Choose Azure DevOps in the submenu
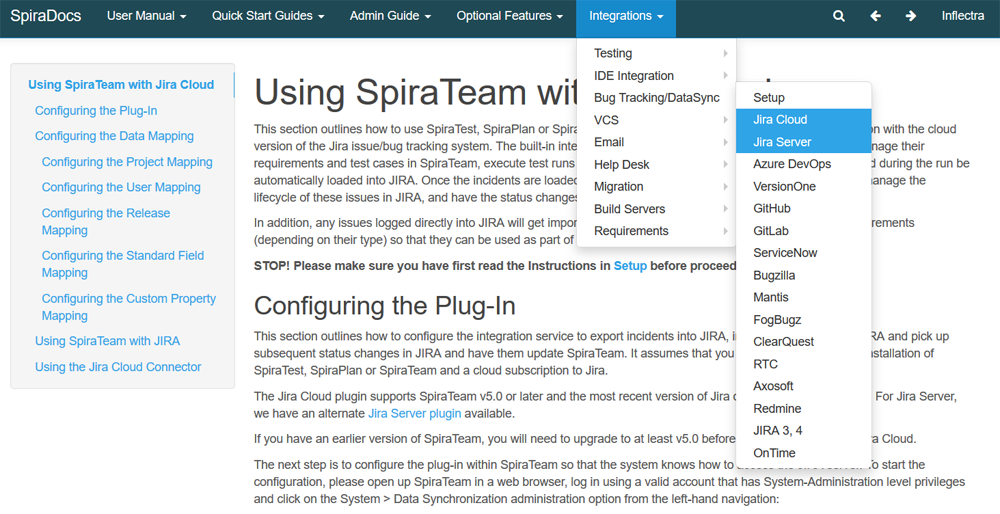The width and height of the screenshot is (1000, 514). point(792,164)
